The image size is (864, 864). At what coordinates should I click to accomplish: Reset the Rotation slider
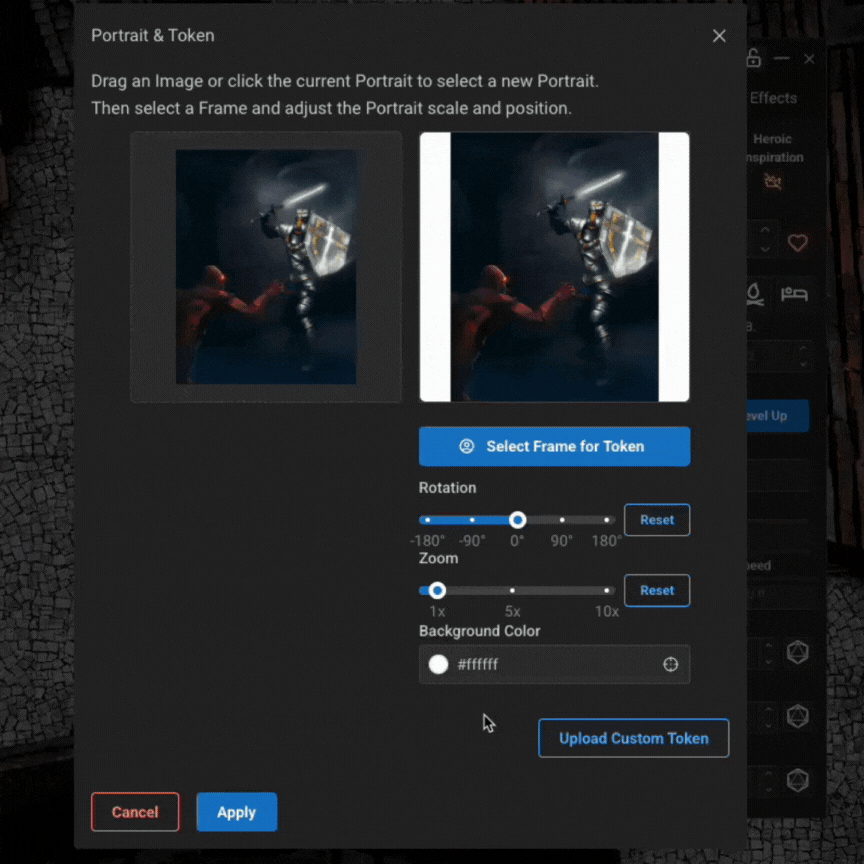[x=657, y=519]
